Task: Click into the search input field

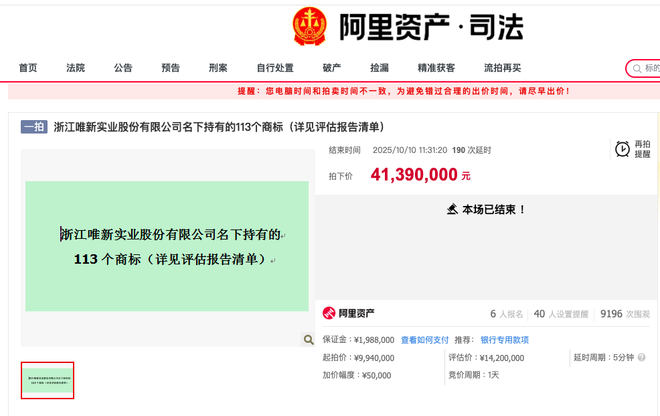Action: click(651, 69)
